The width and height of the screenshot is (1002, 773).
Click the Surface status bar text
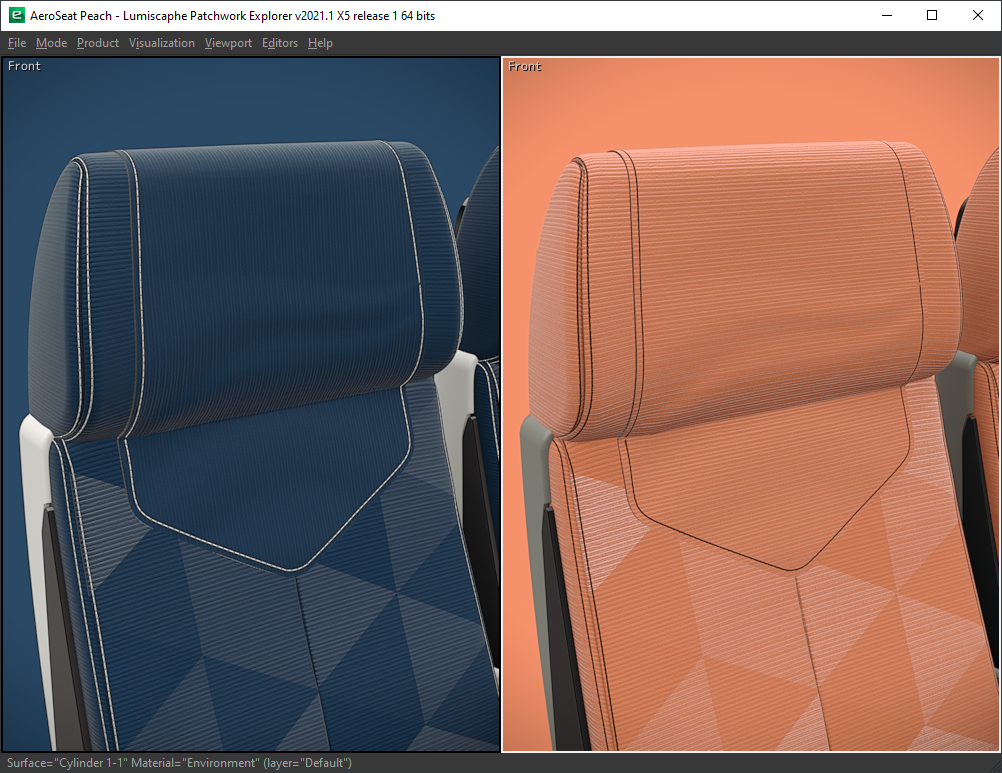180,763
